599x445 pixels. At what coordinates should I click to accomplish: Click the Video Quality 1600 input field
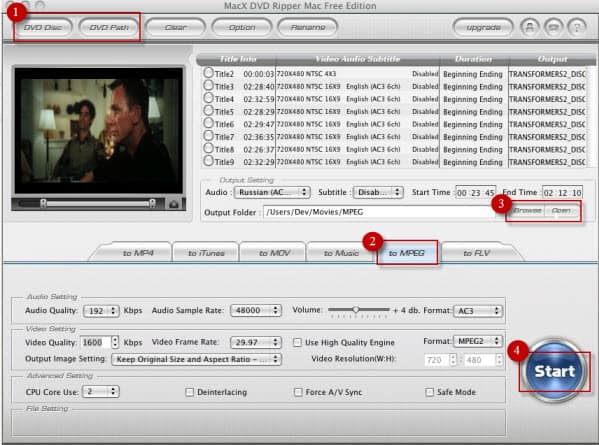click(96, 342)
